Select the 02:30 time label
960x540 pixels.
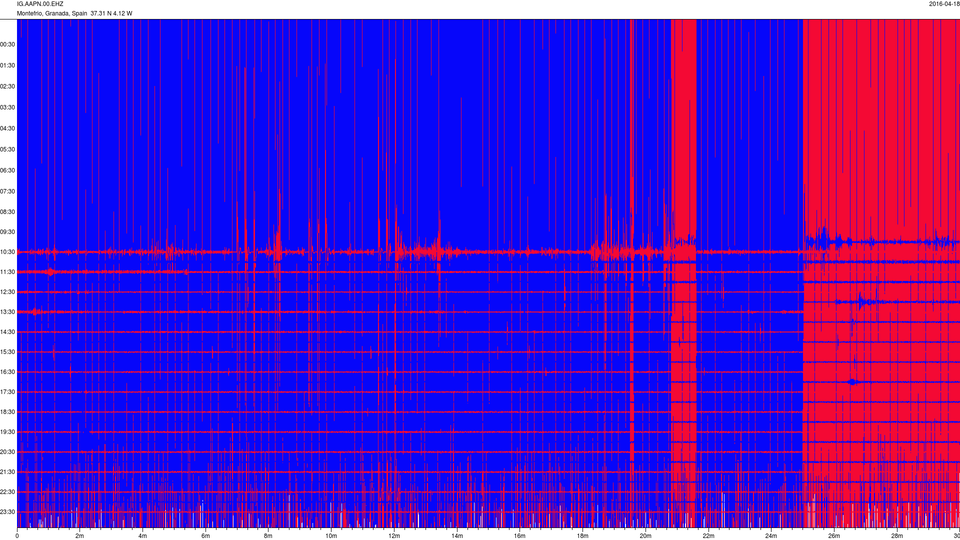coord(7,86)
